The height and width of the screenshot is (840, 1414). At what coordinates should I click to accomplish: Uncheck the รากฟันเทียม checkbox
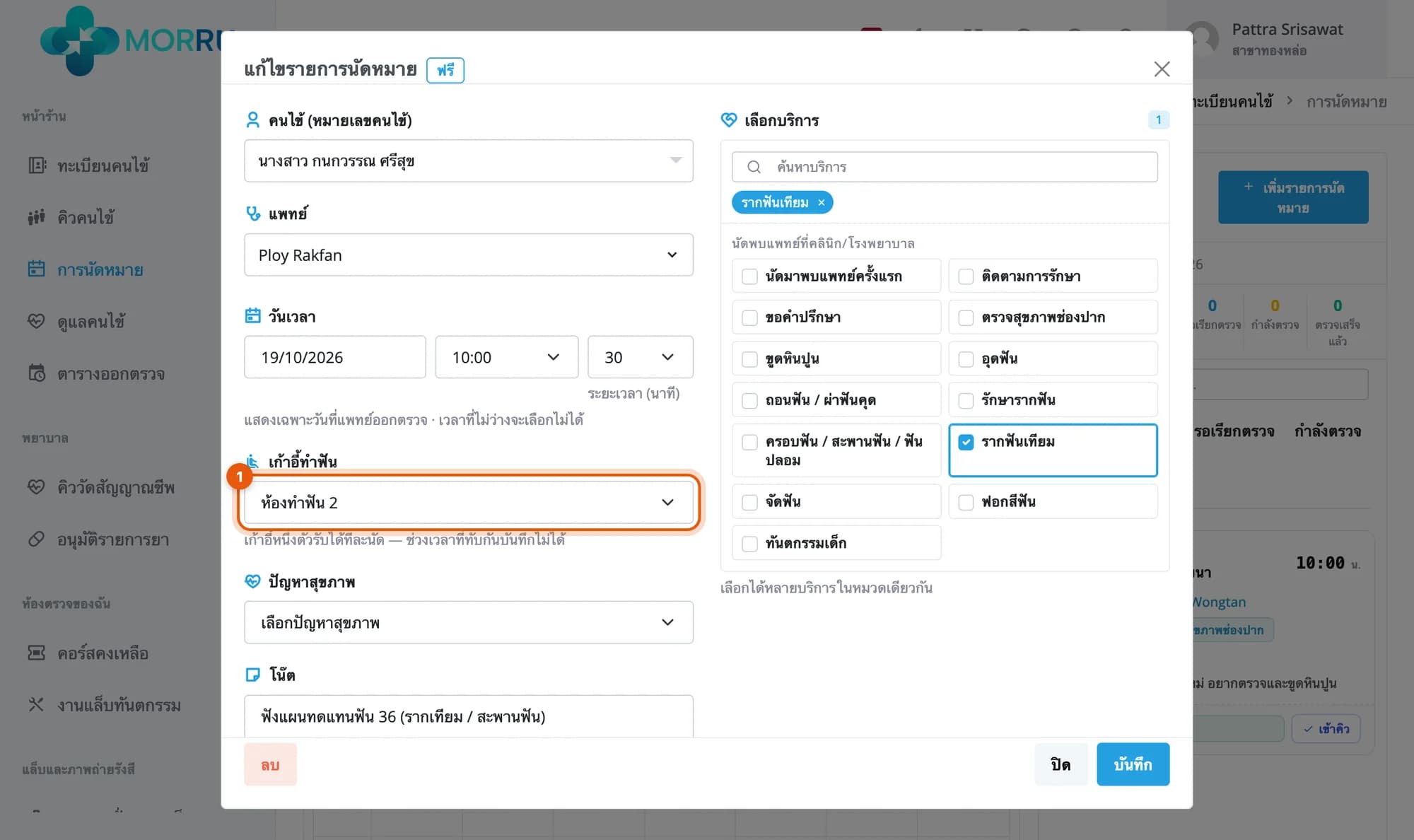tap(966, 442)
